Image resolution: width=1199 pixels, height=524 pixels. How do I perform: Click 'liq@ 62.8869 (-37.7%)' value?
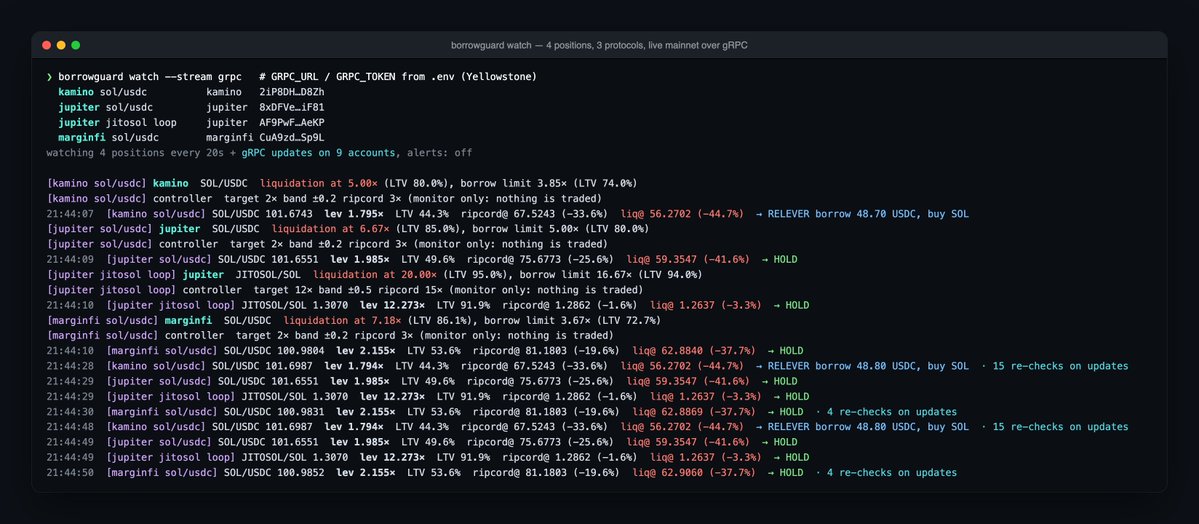694,412
